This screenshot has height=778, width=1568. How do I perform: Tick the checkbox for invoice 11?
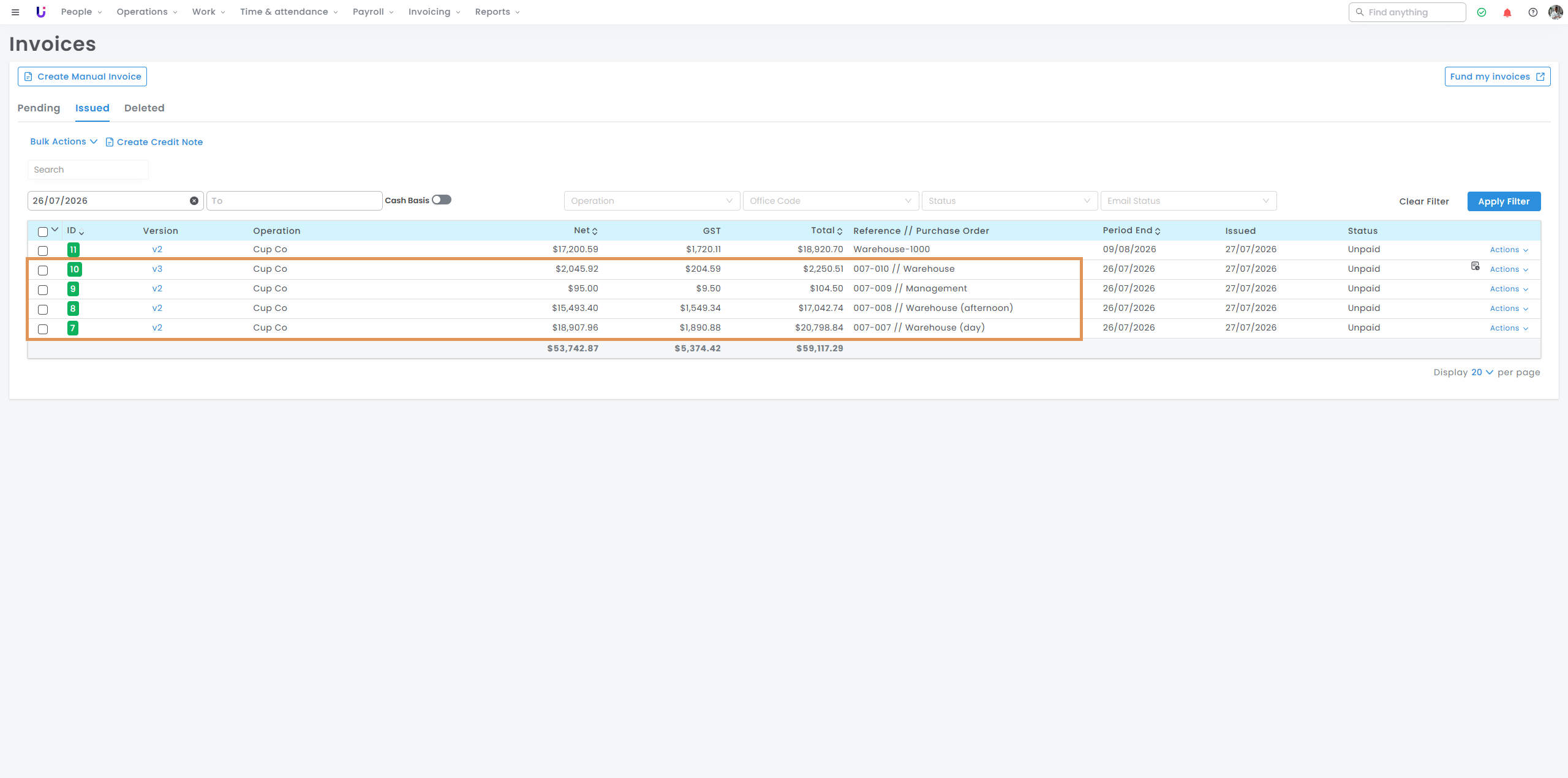[x=43, y=250]
